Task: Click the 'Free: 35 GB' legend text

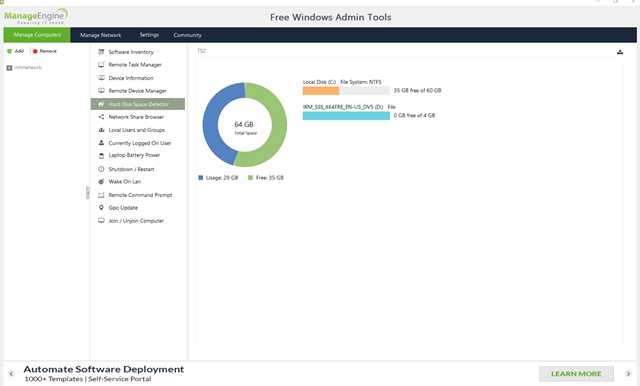Action: pyautogui.click(x=270, y=178)
